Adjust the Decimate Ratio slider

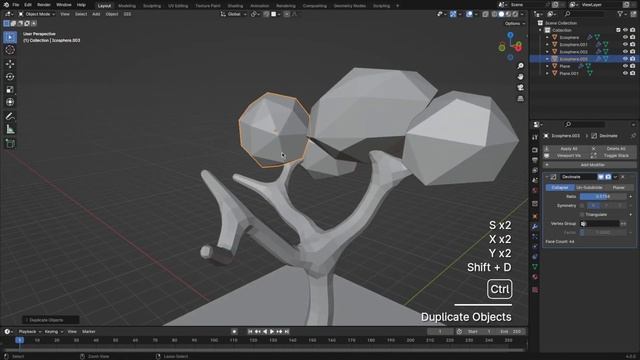click(603, 197)
